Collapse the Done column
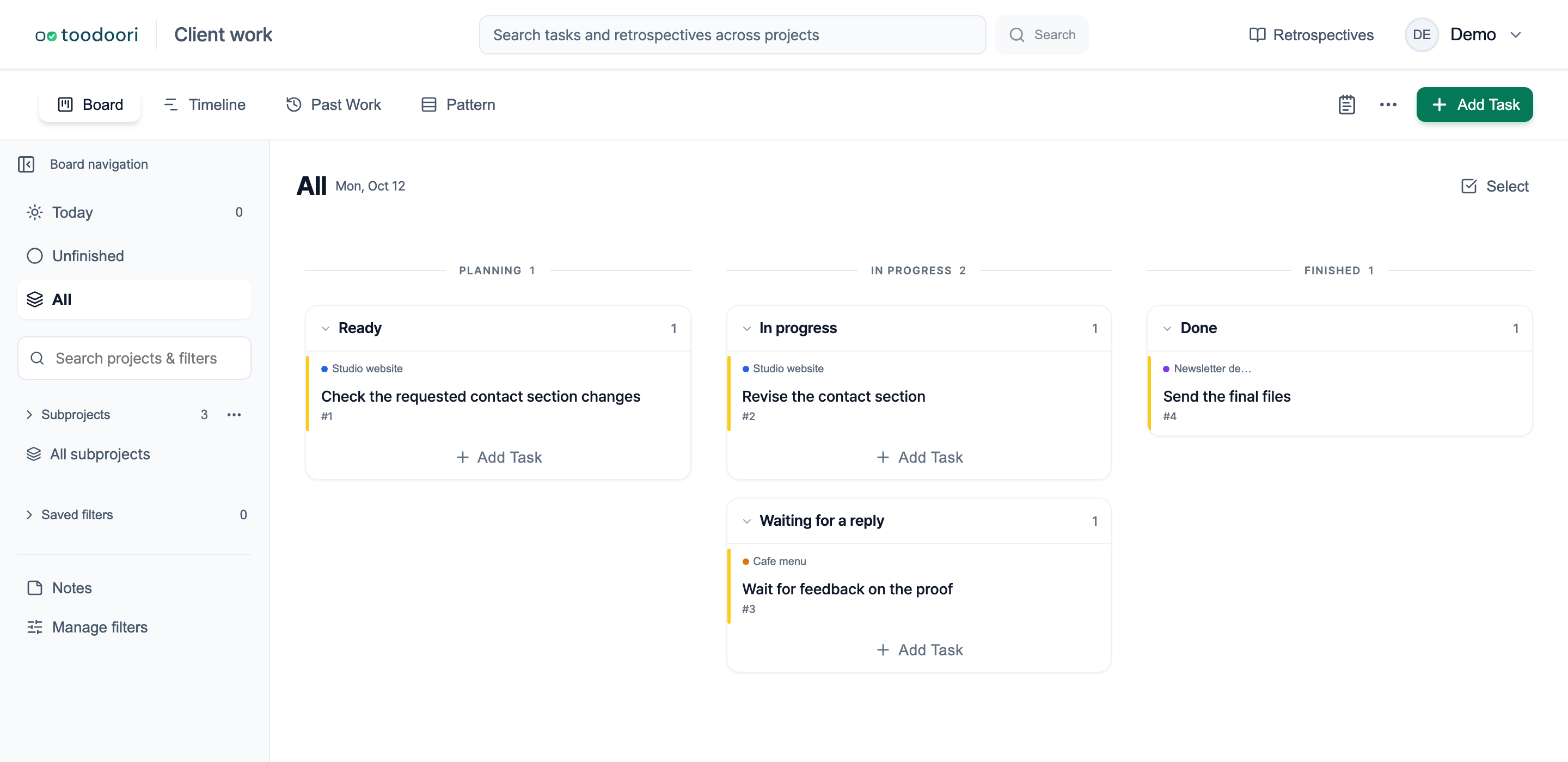This screenshot has width=1568, height=762. click(1167, 329)
